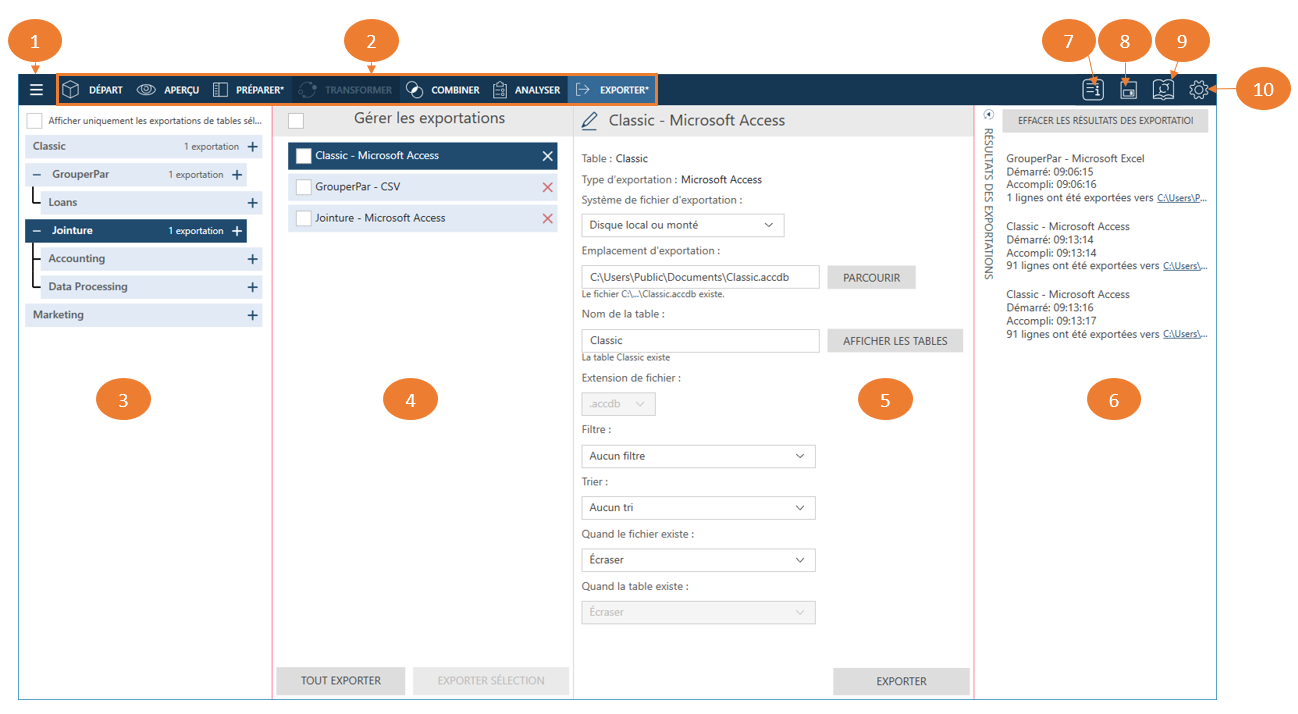
Task: Open the 09:13:14 Classic export file link
Action: (x=1185, y=266)
